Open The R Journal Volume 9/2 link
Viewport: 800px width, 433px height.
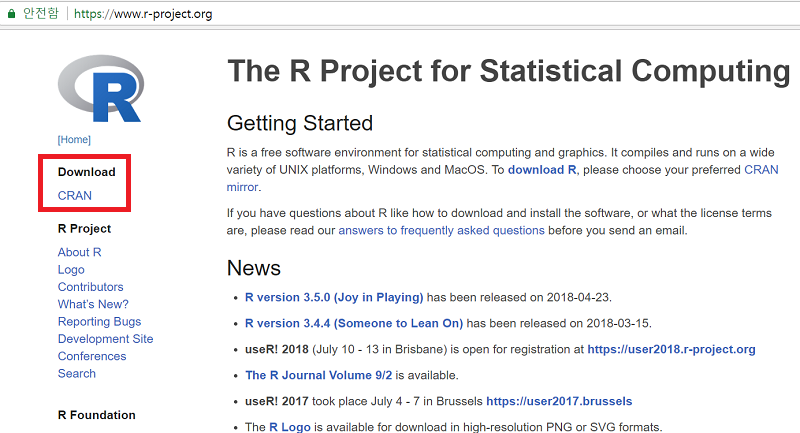tap(318, 375)
